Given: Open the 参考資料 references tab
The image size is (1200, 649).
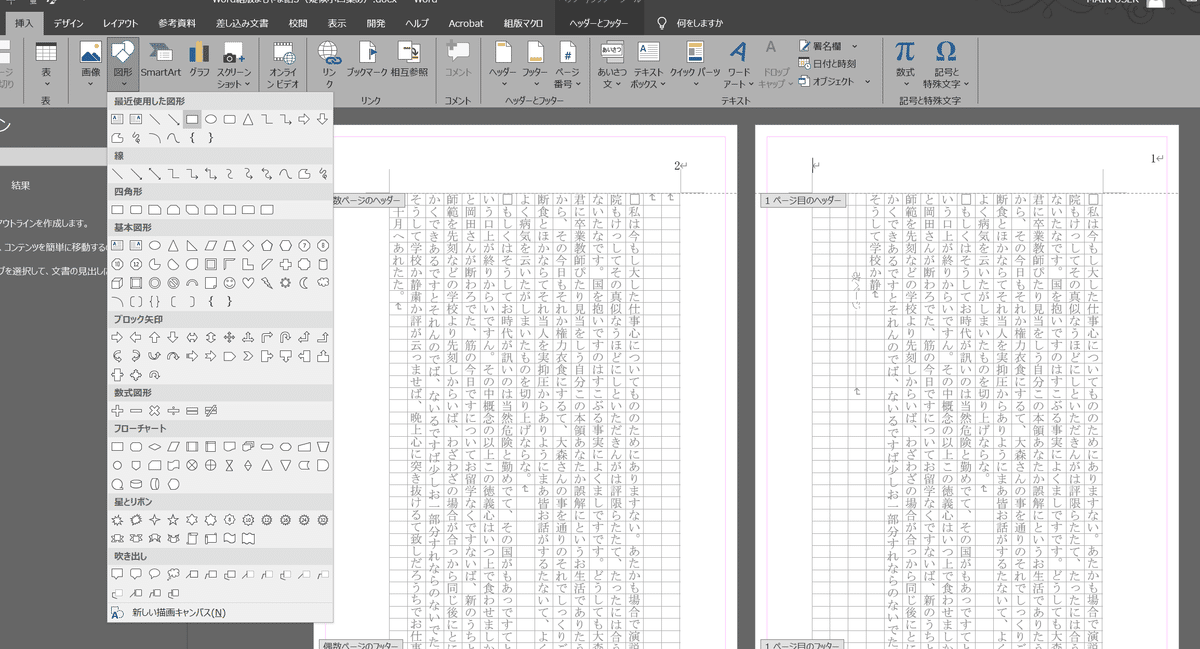Looking at the screenshot, I should [177, 23].
